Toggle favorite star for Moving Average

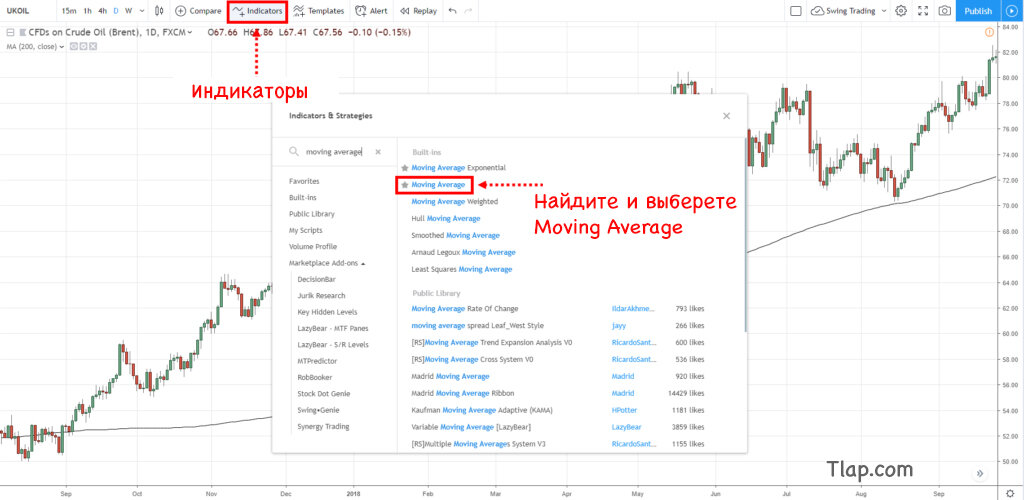coord(405,185)
